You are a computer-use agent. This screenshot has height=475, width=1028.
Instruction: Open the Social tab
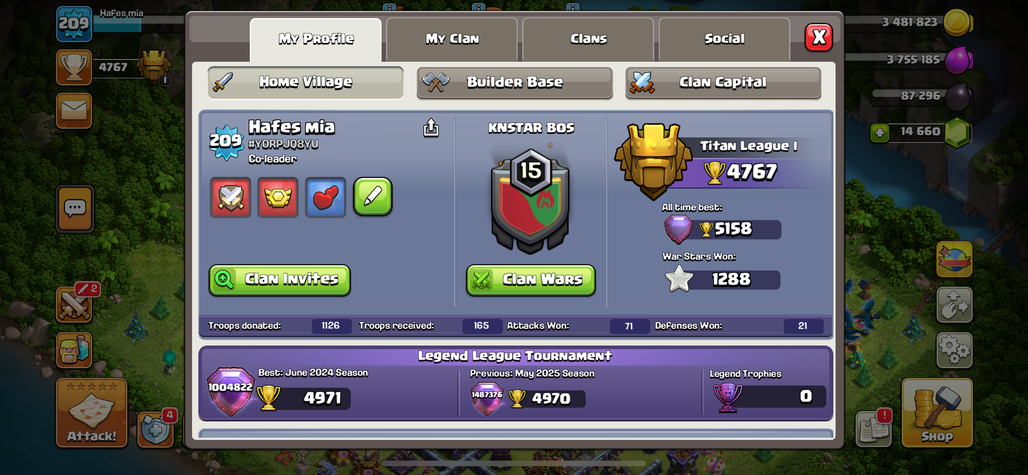[724, 39]
